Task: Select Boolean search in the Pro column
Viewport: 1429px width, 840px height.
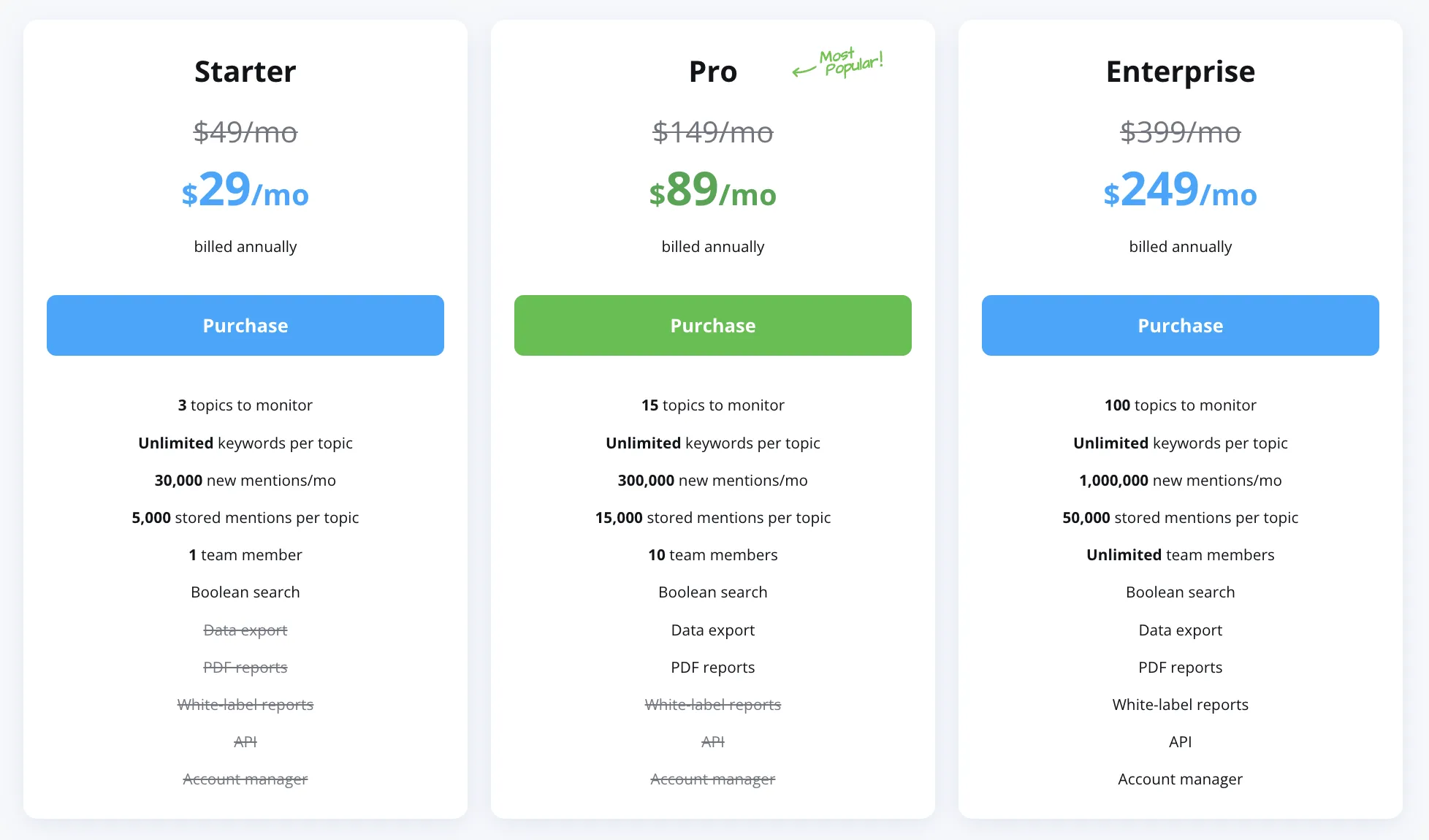Action: (712, 592)
